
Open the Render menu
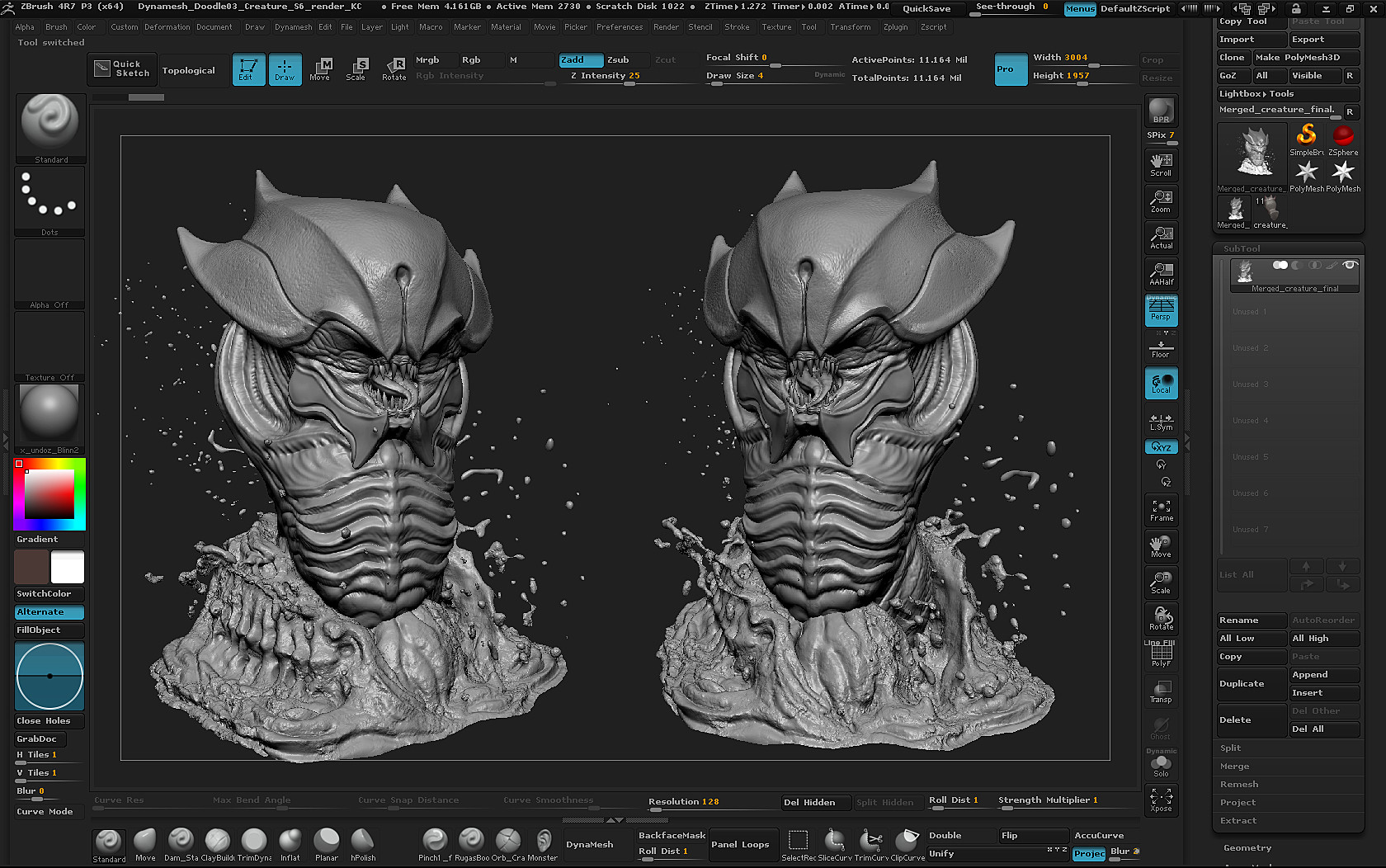click(666, 27)
